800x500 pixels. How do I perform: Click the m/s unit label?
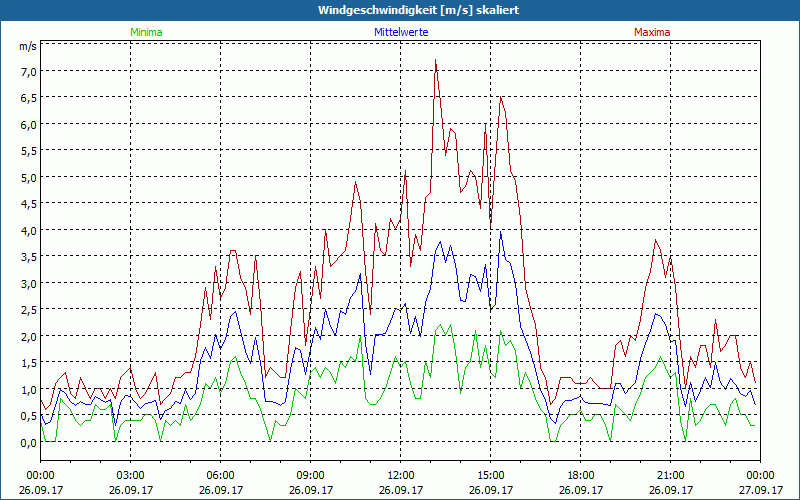point(28,46)
